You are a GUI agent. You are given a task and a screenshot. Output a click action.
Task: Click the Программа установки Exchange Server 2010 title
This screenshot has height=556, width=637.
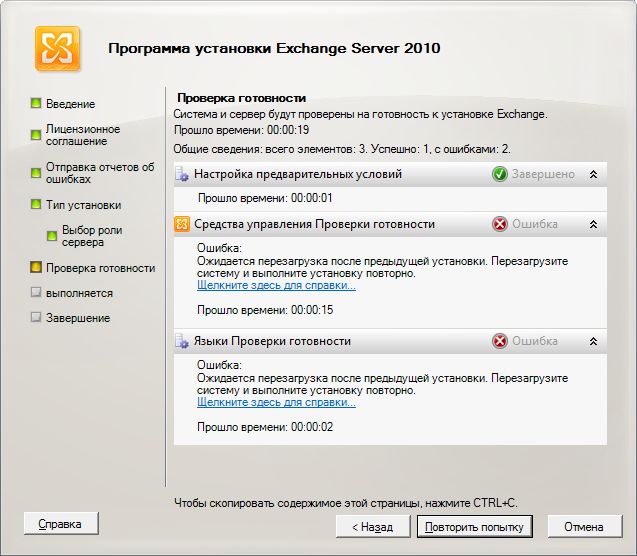tap(274, 48)
